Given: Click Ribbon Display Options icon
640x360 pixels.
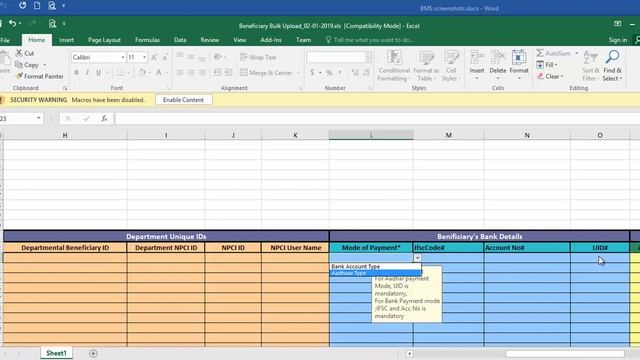Looking at the screenshot, I should (618, 24).
